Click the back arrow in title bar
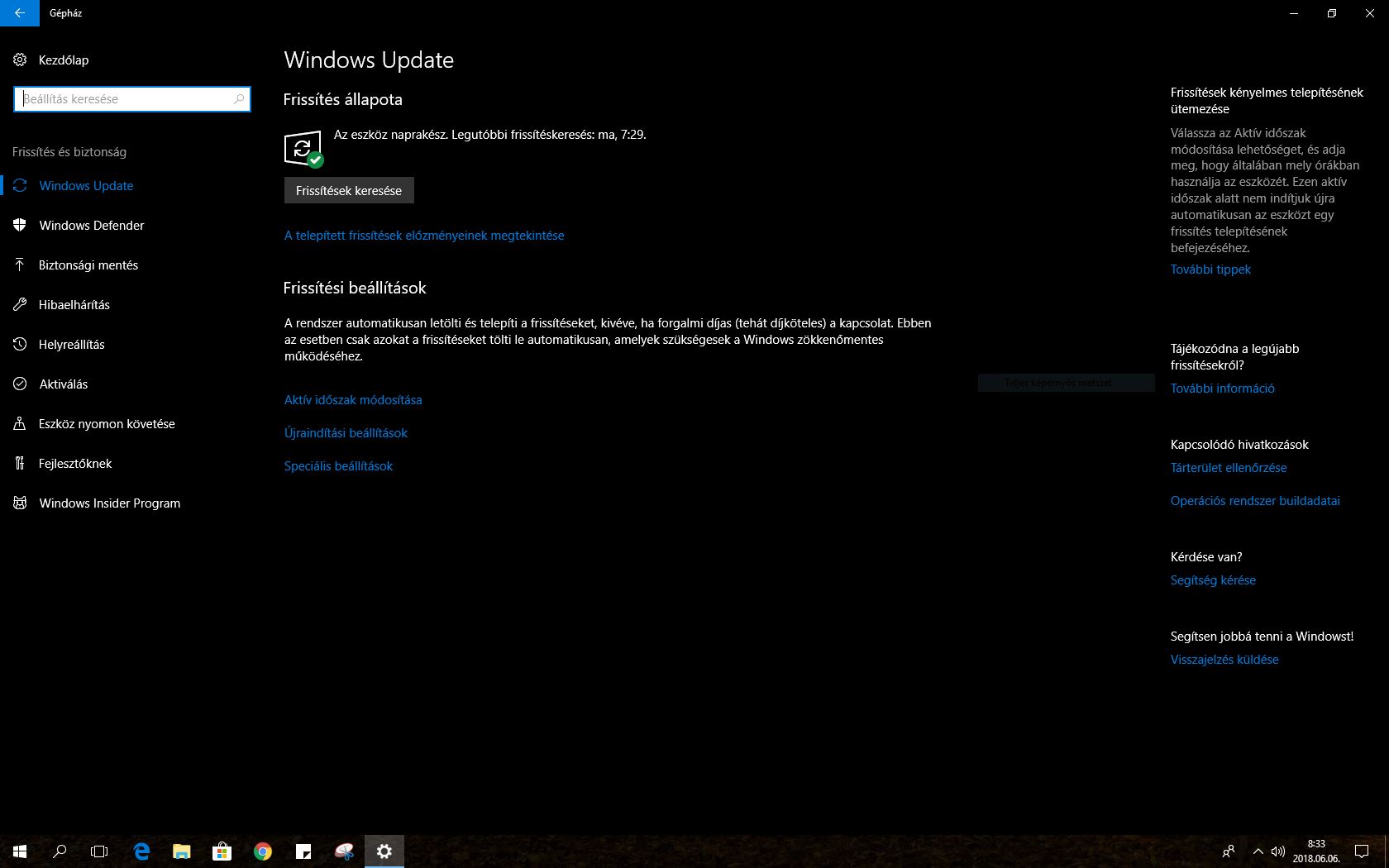Screen dimensions: 1389x868 (20, 13)
